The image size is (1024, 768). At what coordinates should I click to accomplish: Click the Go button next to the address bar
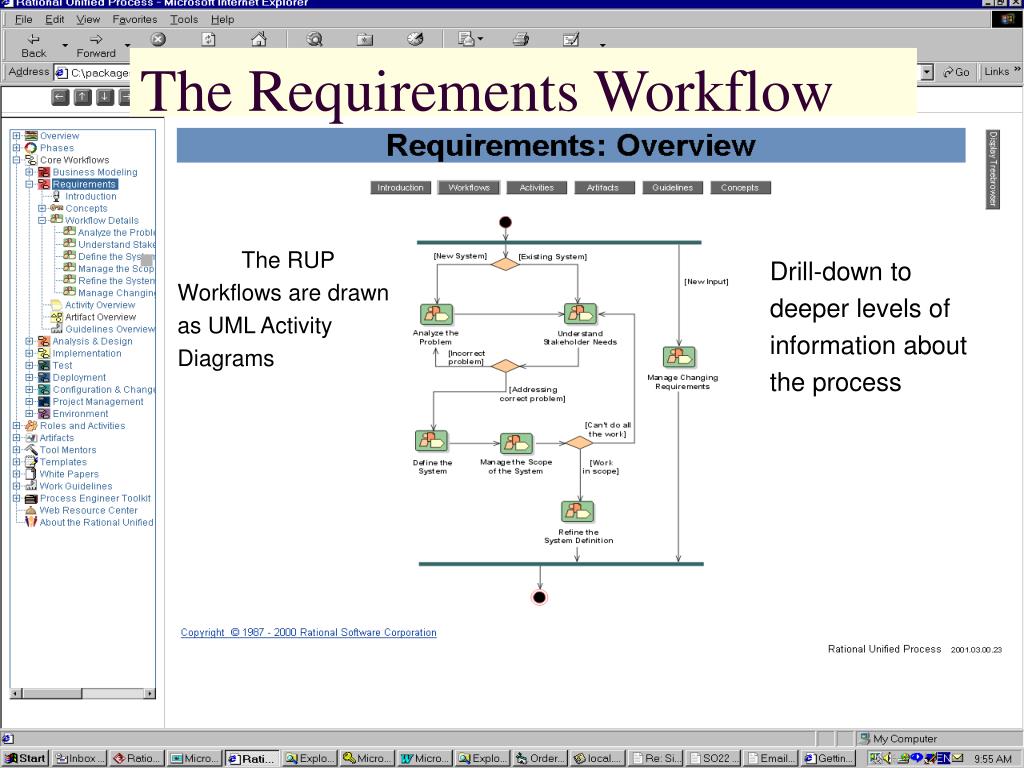956,72
